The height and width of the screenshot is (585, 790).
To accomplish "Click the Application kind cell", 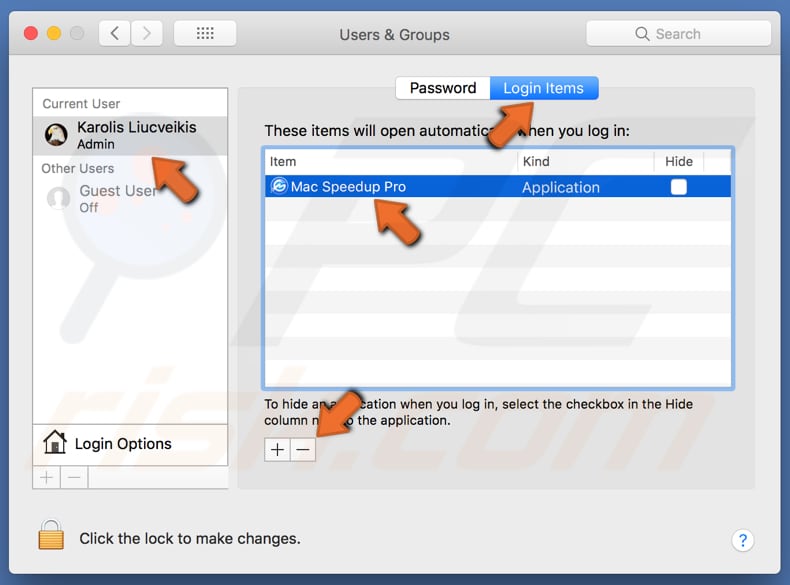I will point(561,187).
